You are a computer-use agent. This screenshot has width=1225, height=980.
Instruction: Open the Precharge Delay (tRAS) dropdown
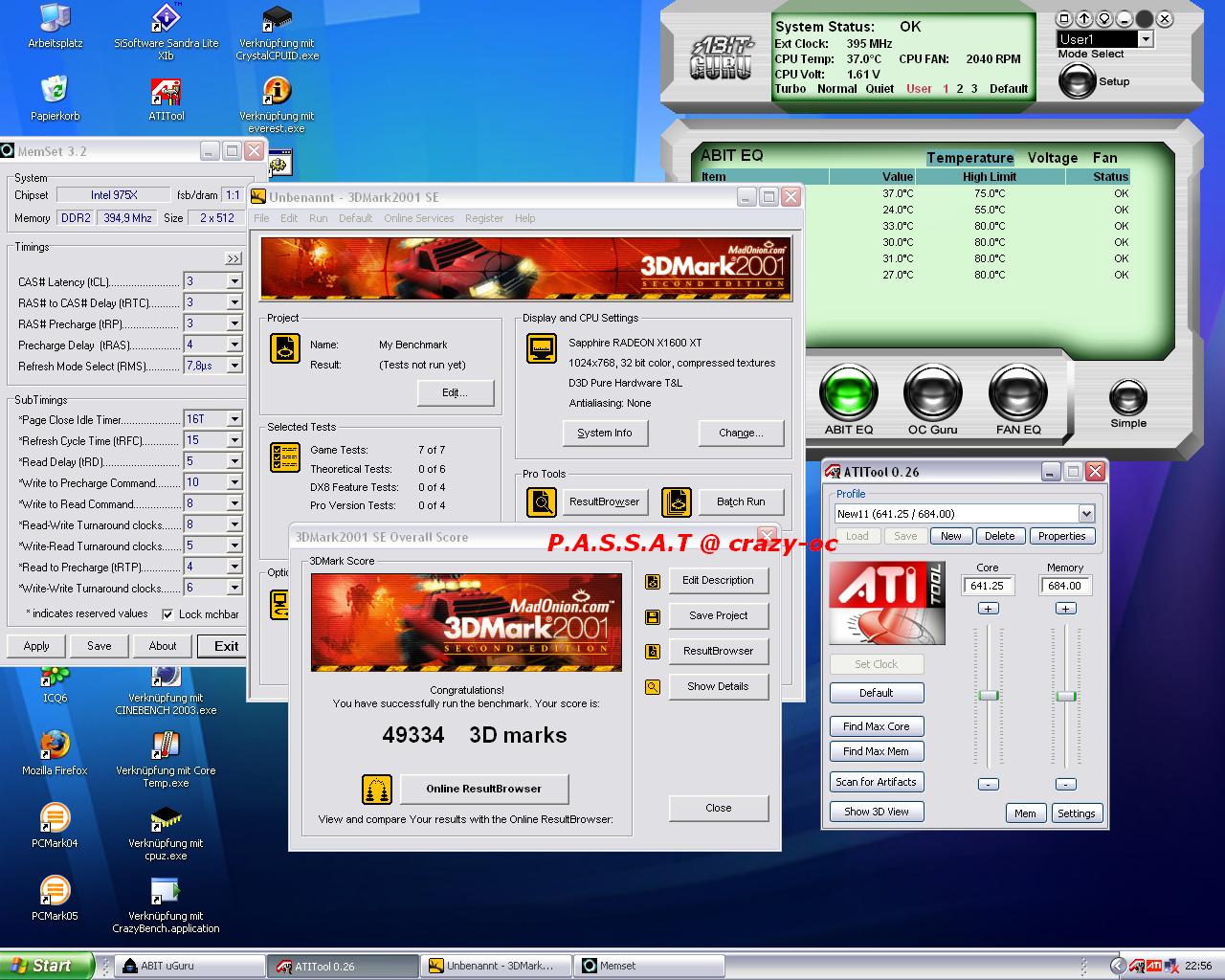click(x=234, y=345)
